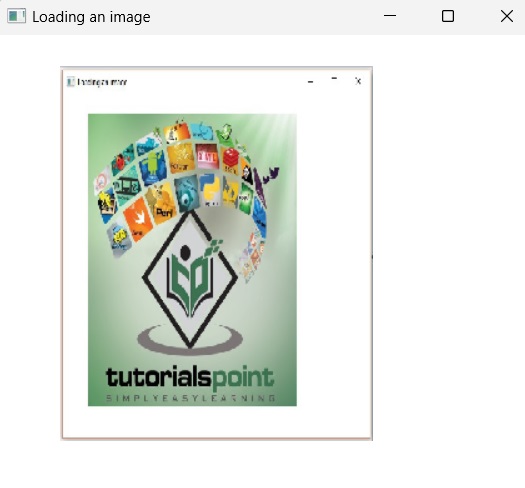Maximize the Loading an image window

point(448,16)
